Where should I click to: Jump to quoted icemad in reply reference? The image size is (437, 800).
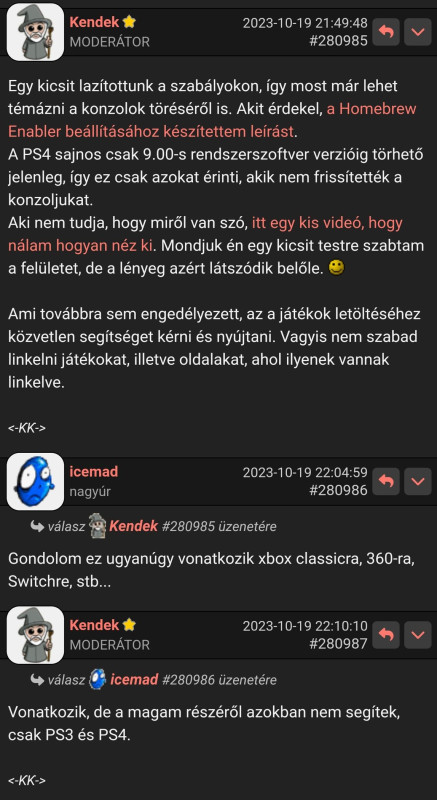click(134, 680)
